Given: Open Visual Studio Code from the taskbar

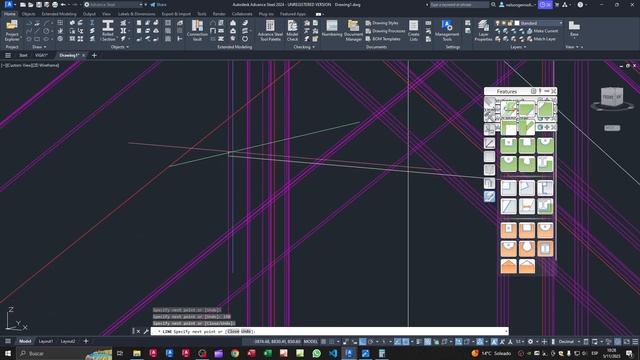Looking at the screenshot, I should coord(333,353).
